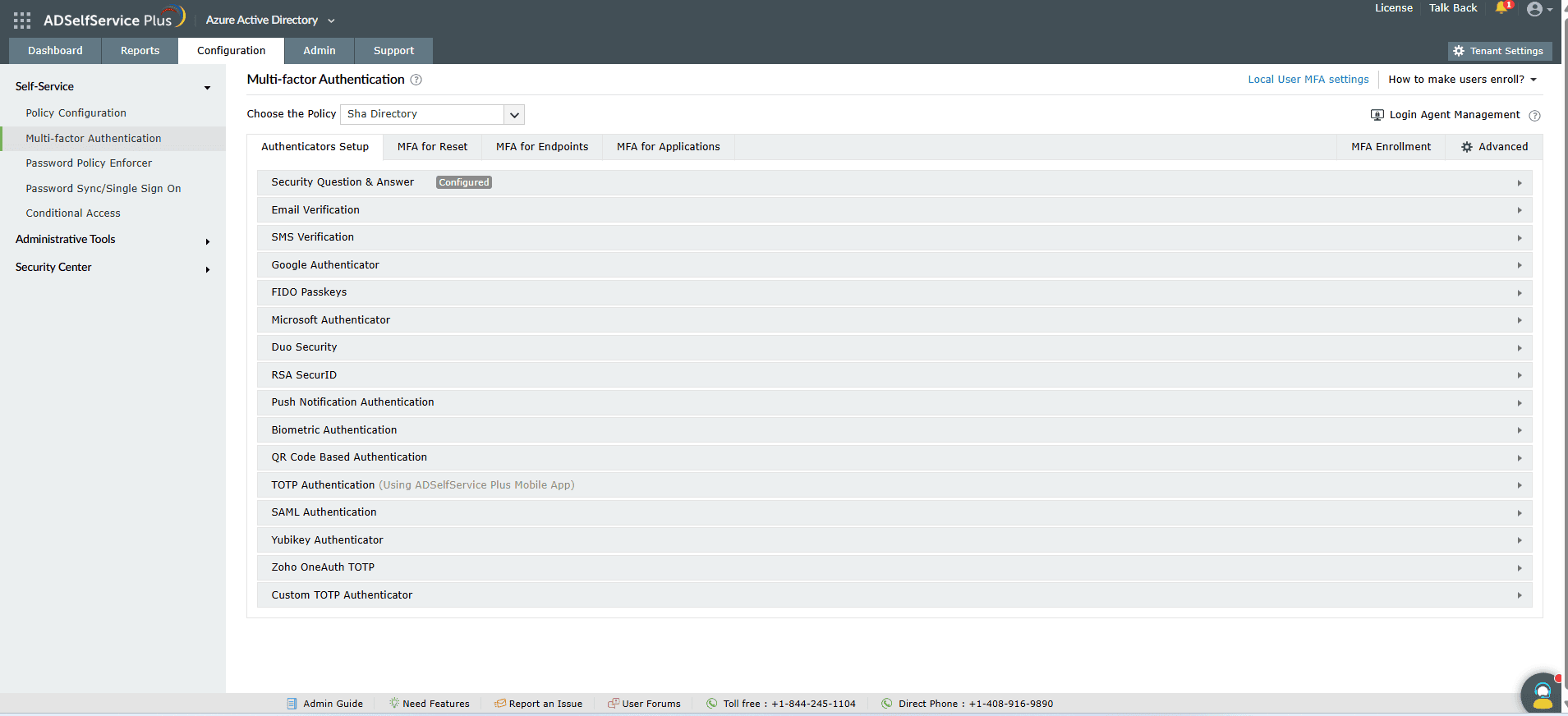Click the Login Agent Management help icon

tap(1534, 116)
